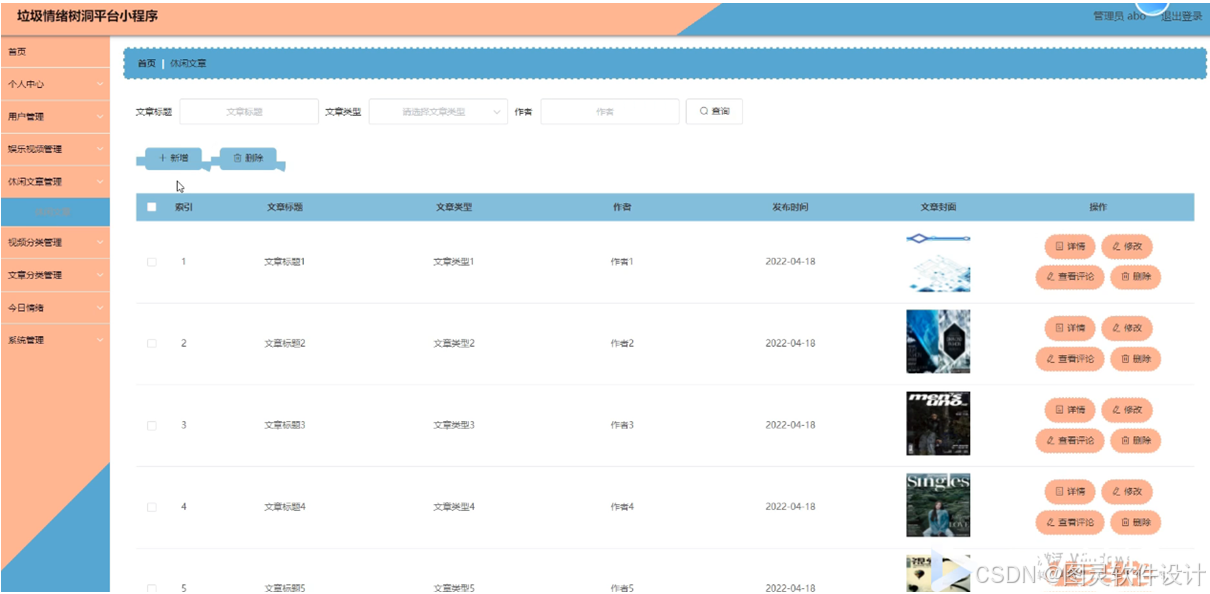Viewport: 1210px width, 594px height.
Task: Click the 查询 search button
Action: tap(714, 111)
